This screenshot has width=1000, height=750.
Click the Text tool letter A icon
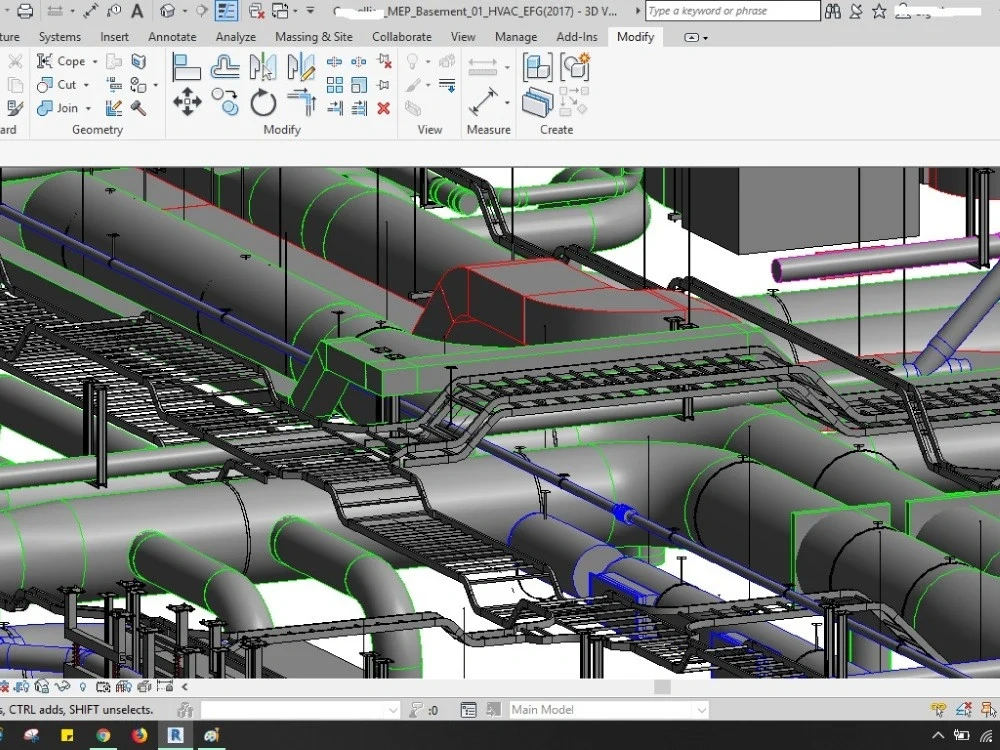tap(137, 11)
